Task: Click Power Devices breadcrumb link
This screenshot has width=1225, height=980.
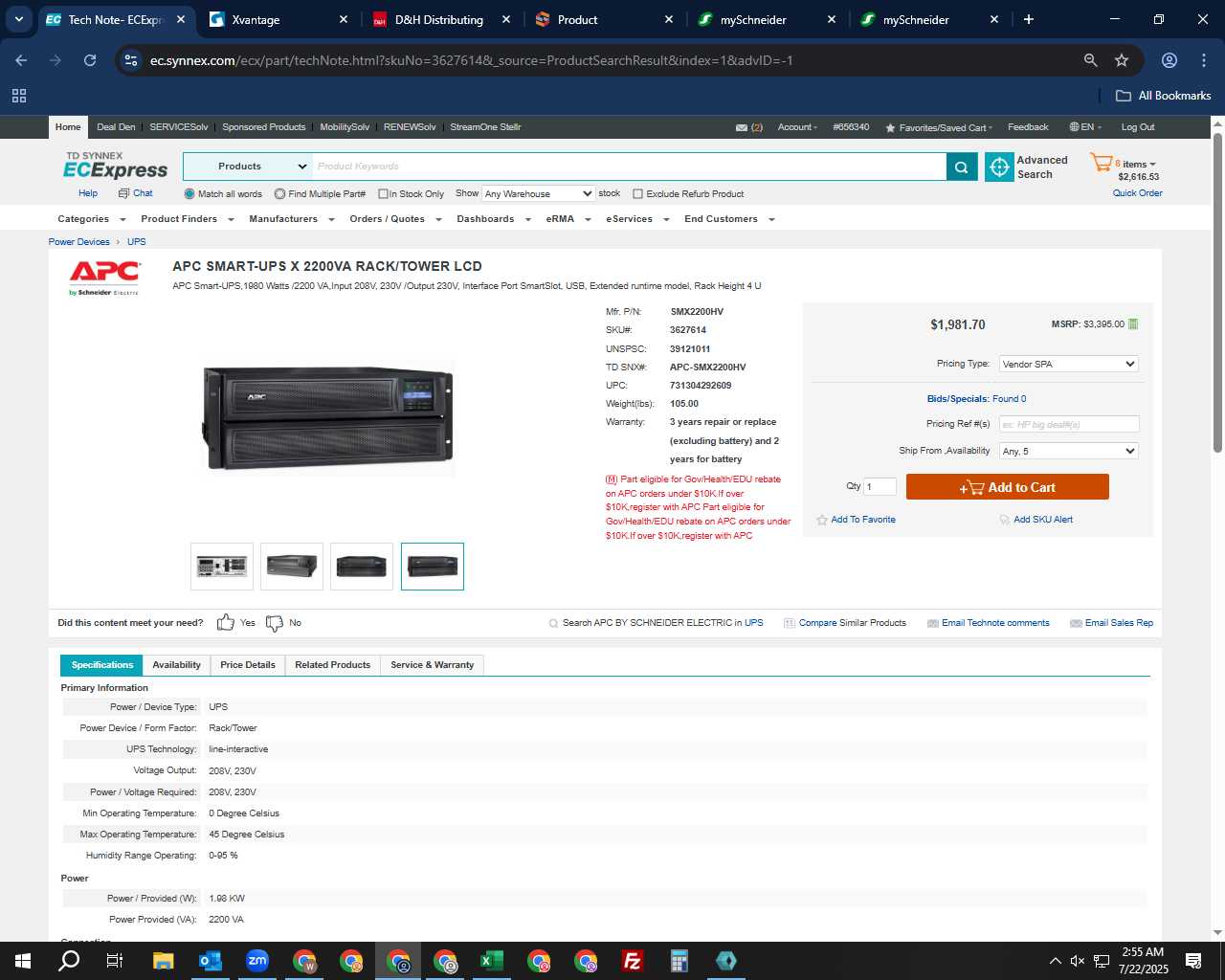Action: click(79, 242)
